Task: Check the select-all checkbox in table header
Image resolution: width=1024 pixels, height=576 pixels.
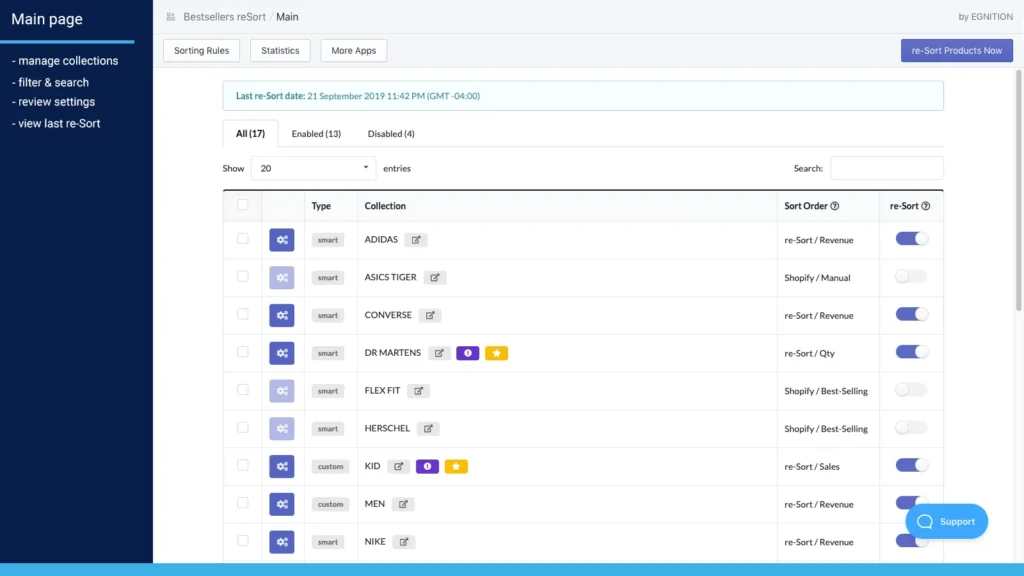Action: tap(242, 205)
